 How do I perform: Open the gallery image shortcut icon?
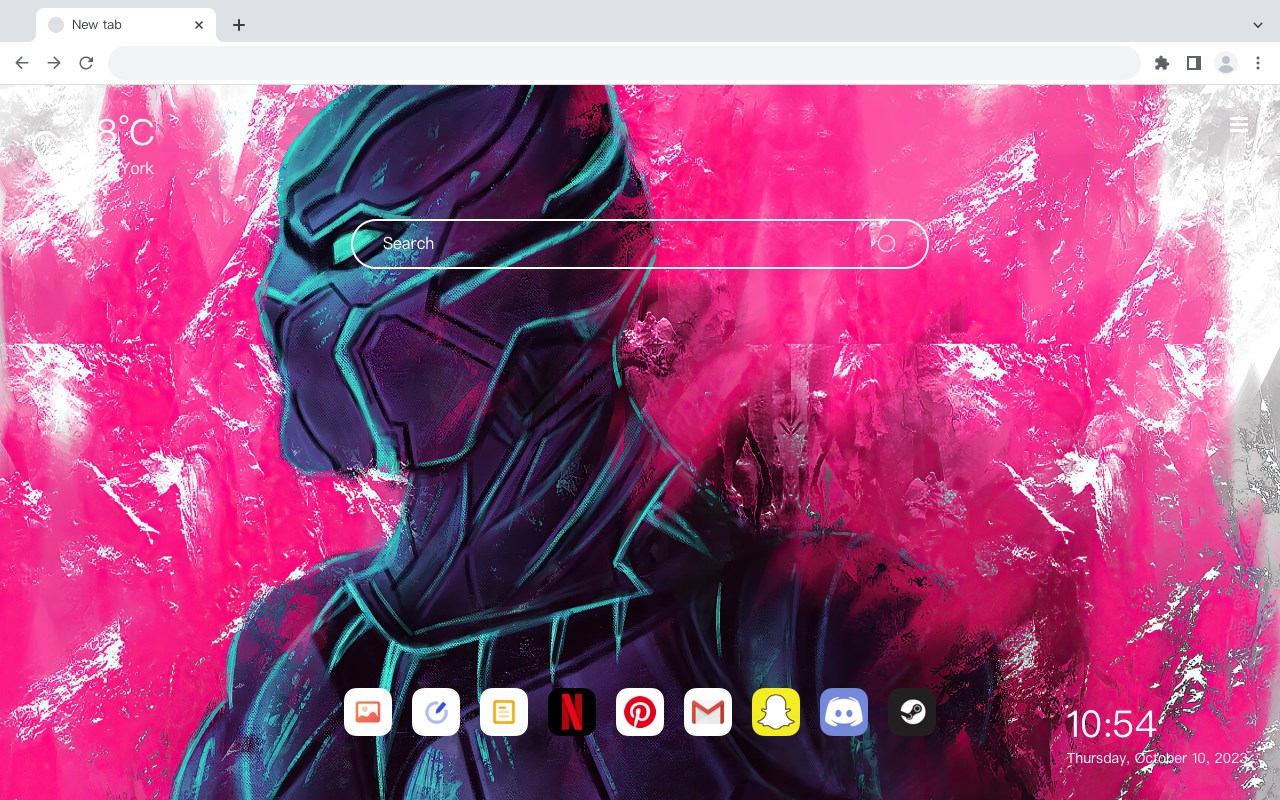(368, 712)
